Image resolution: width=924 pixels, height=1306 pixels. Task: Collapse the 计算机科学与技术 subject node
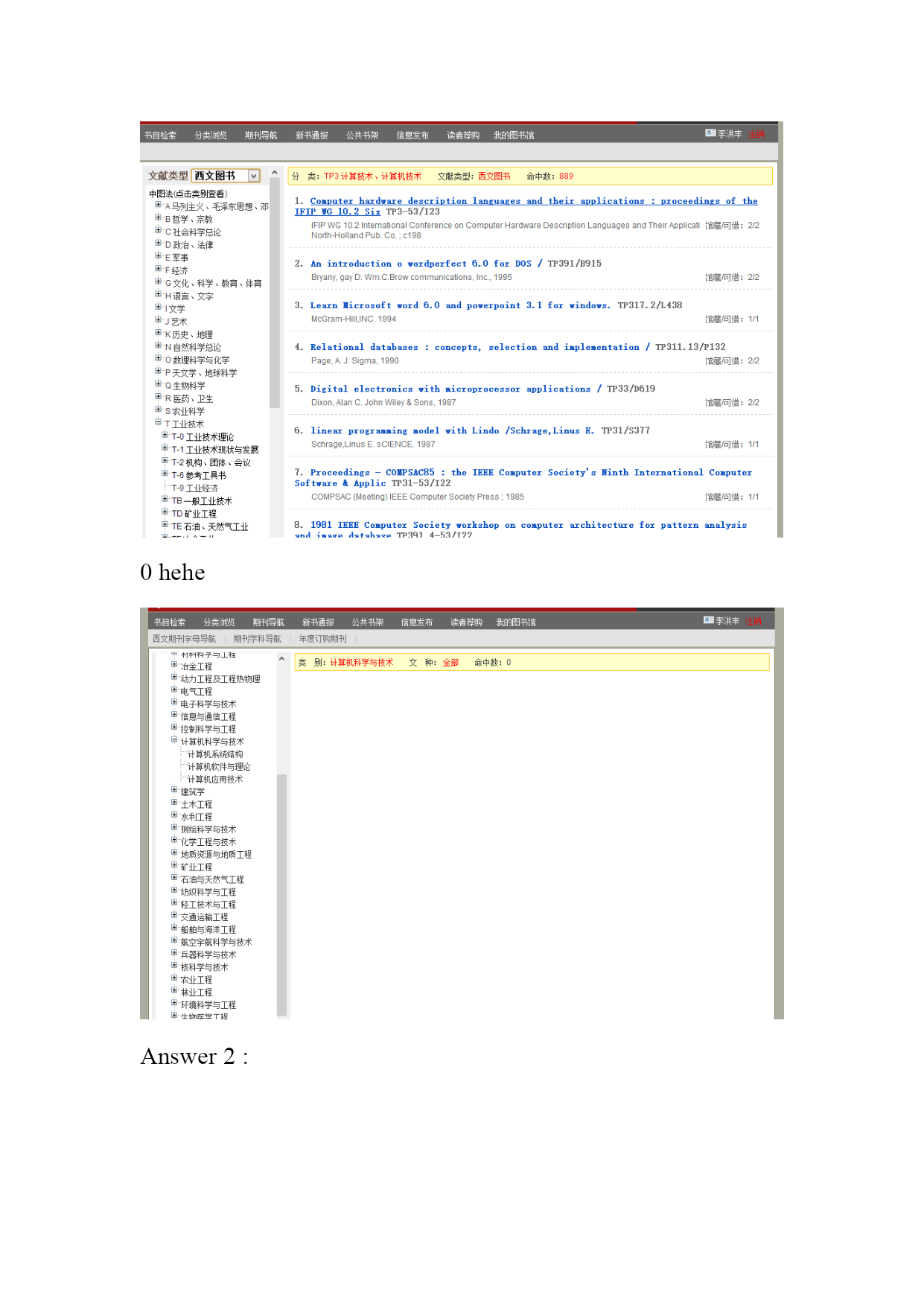tap(174, 740)
